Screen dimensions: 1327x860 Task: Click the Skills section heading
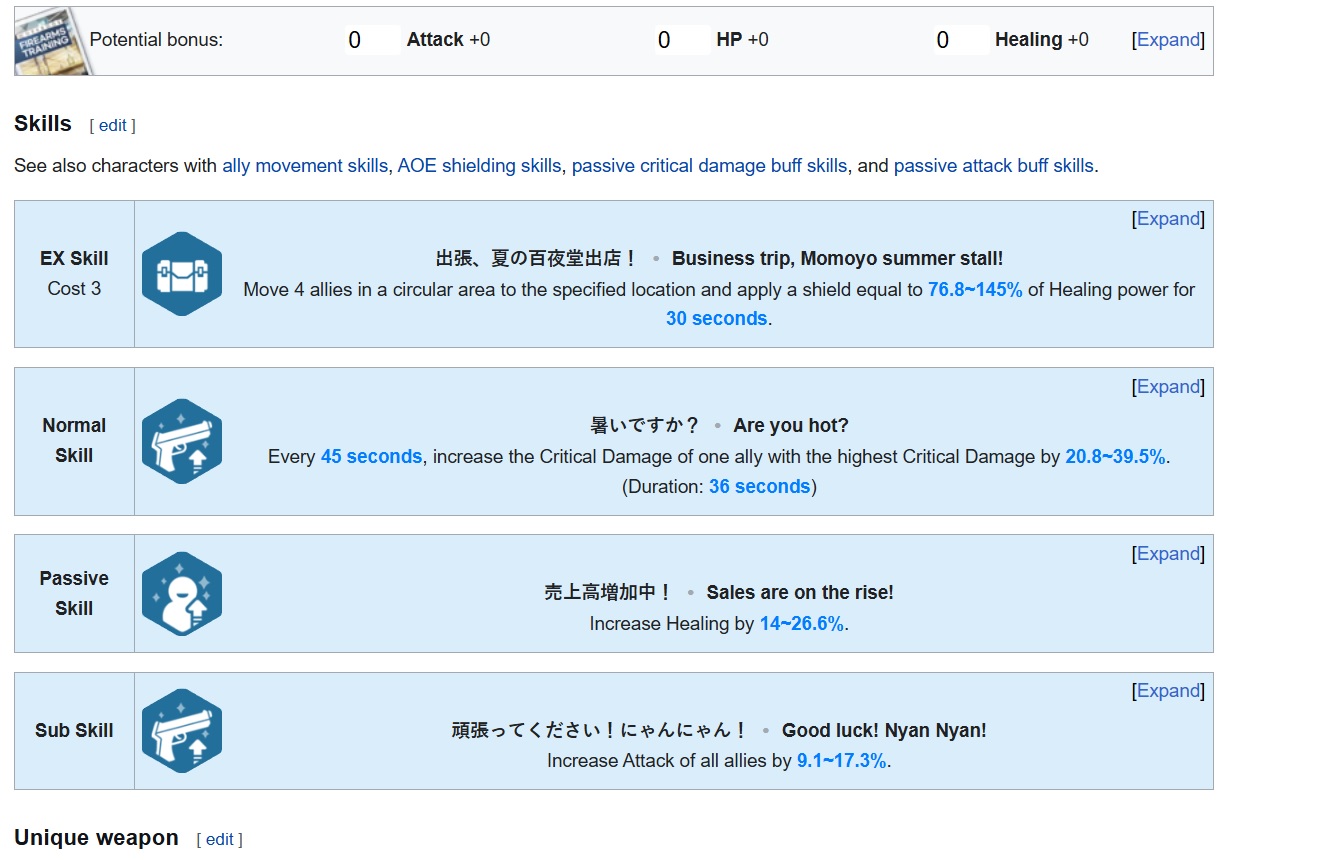43,124
